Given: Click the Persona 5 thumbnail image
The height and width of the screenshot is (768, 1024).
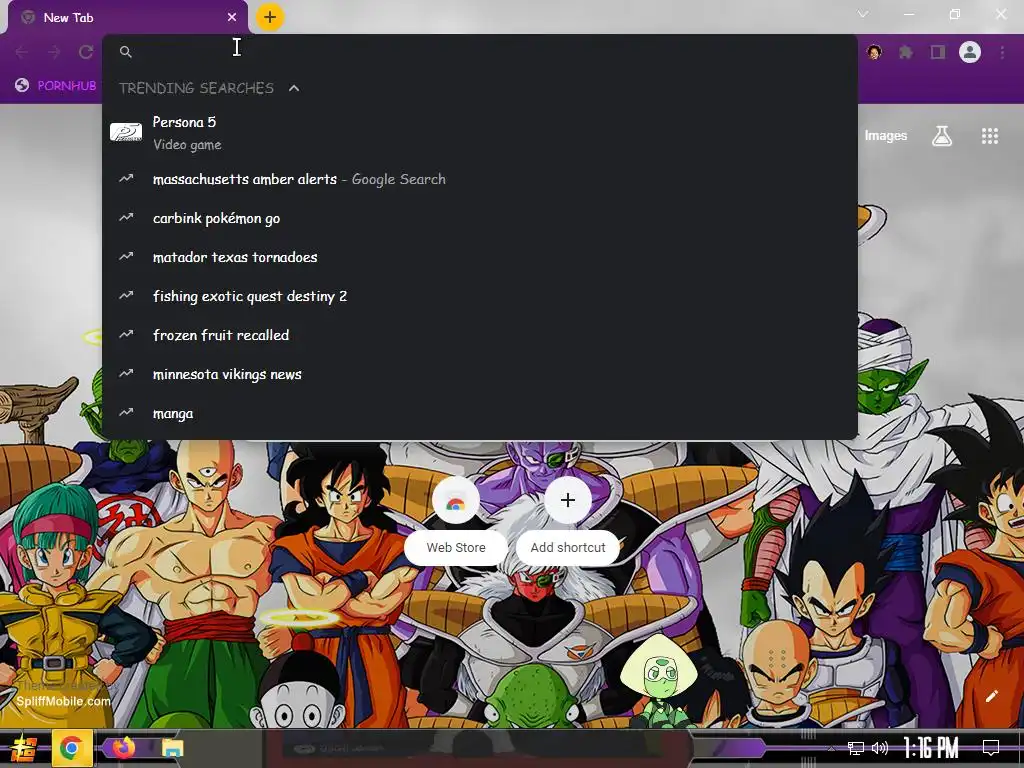Looking at the screenshot, I should point(126,132).
